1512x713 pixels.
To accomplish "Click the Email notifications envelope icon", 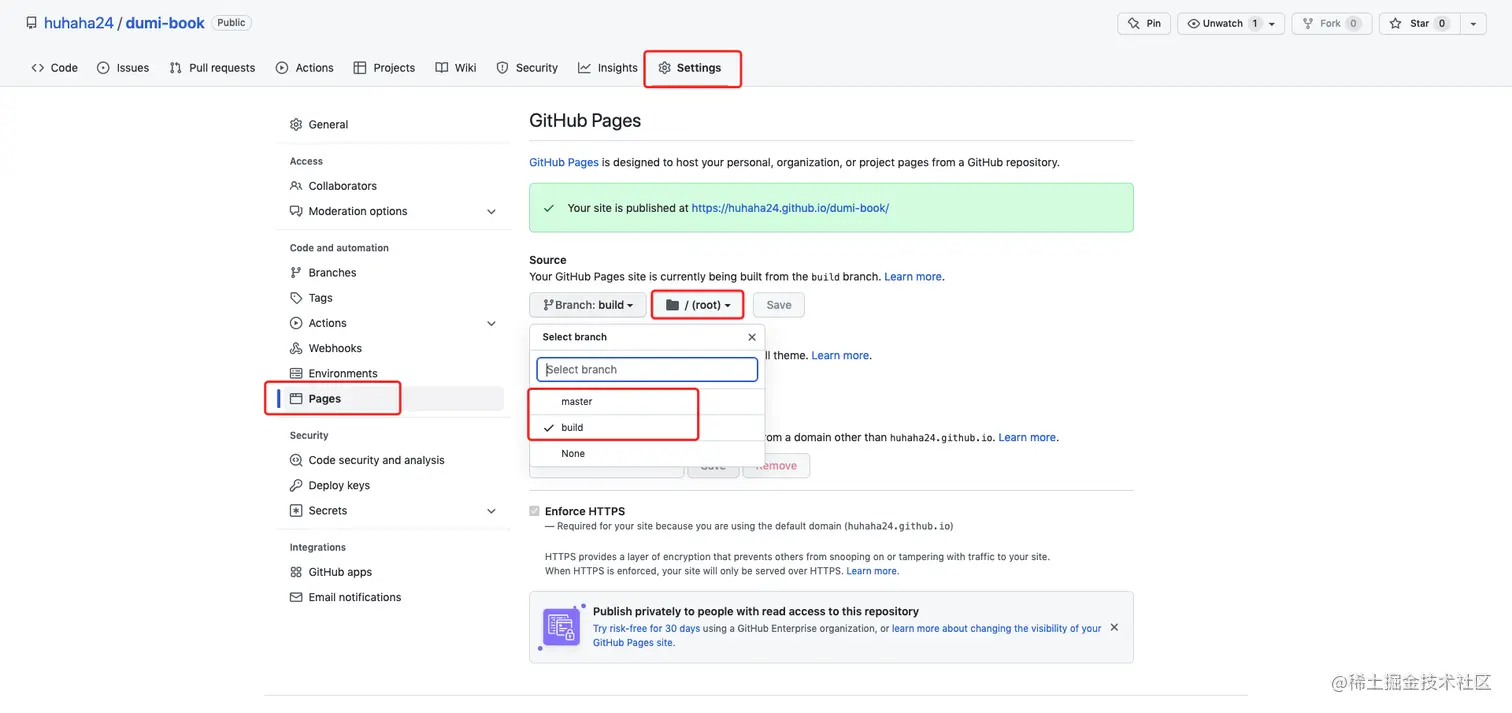I will (296, 597).
